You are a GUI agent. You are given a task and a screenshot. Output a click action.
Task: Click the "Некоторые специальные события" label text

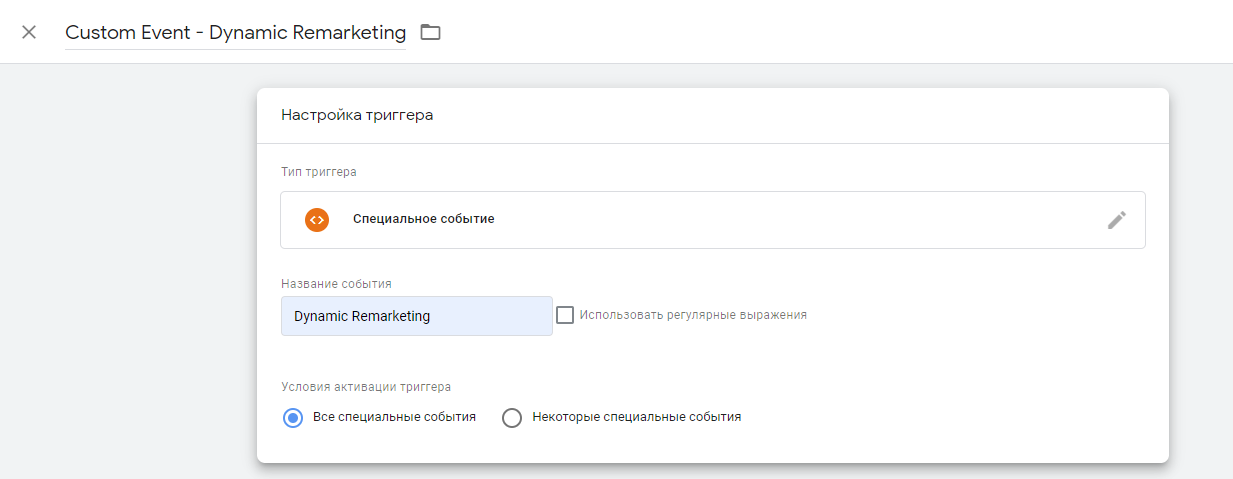click(637, 417)
